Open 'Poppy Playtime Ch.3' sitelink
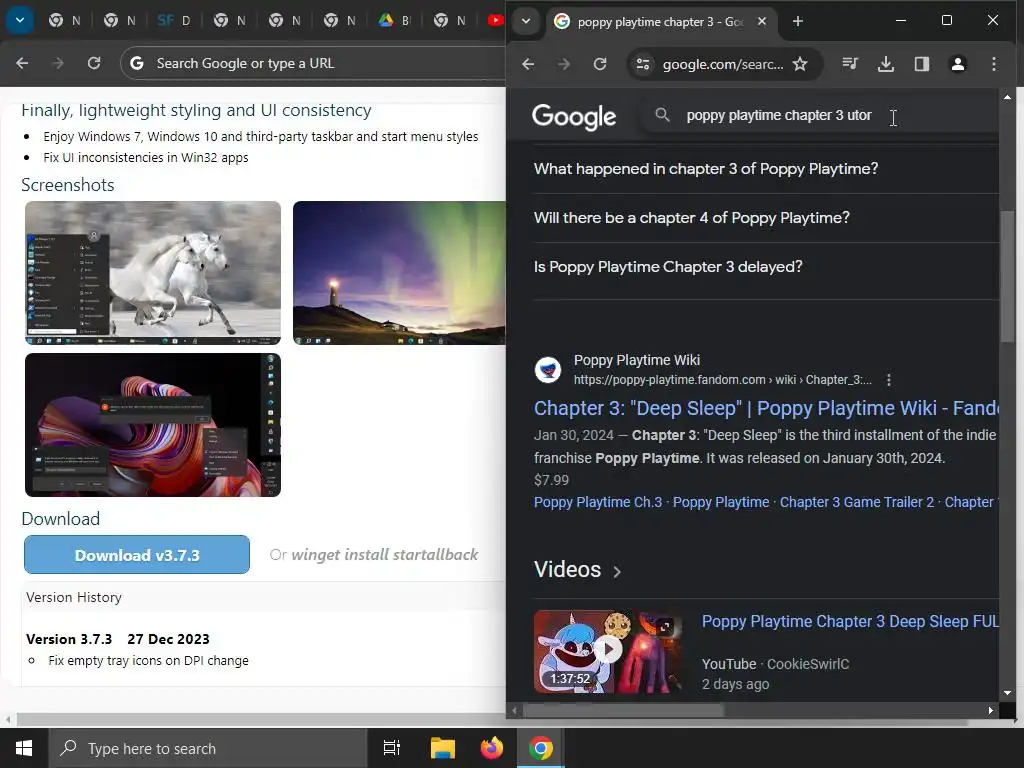1024x768 pixels. coord(598,502)
